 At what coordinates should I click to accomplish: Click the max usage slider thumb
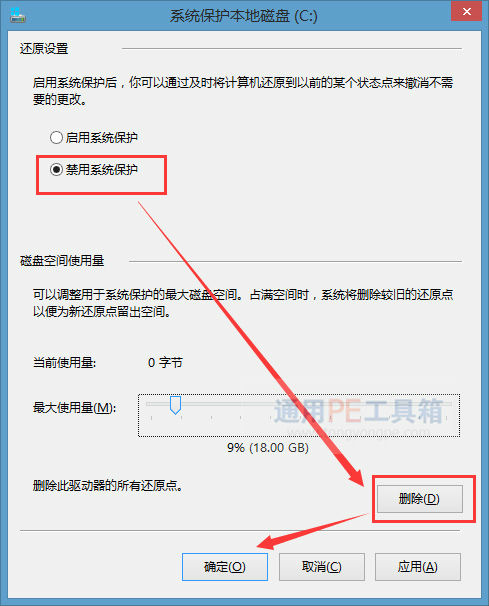(175, 405)
